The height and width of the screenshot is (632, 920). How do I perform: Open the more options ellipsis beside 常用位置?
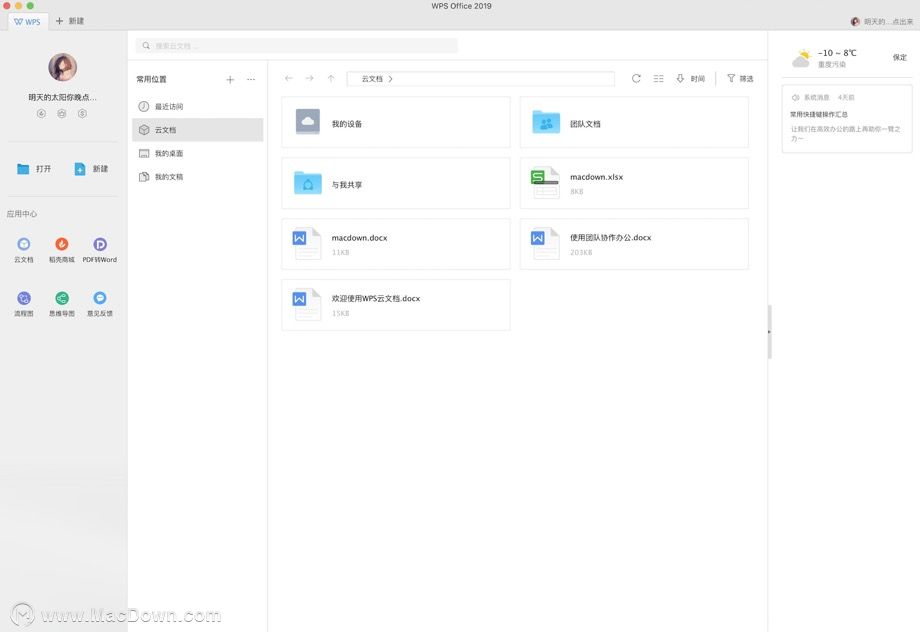point(251,79)
